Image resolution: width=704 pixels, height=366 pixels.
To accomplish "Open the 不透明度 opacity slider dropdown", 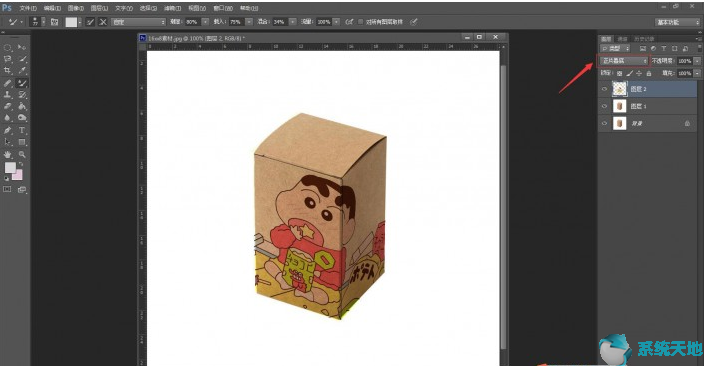I will pos(697,61).
